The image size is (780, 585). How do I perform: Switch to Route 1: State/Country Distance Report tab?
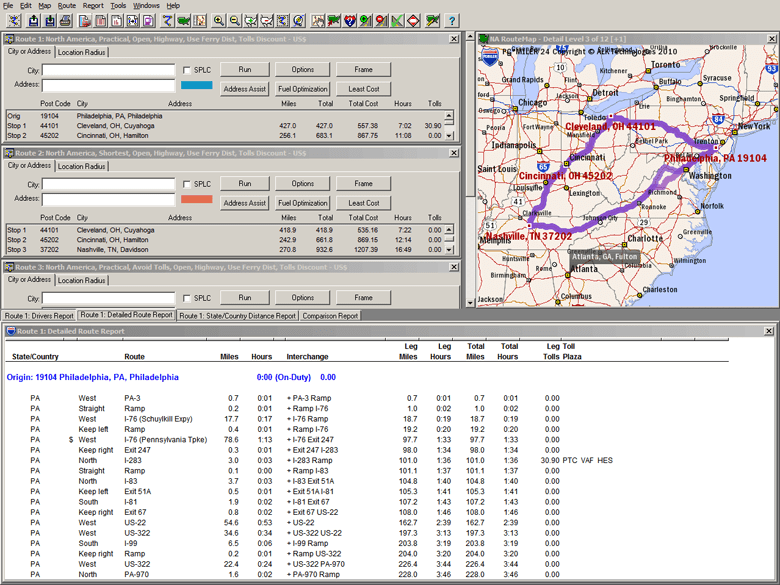click(x=238, y=316)
